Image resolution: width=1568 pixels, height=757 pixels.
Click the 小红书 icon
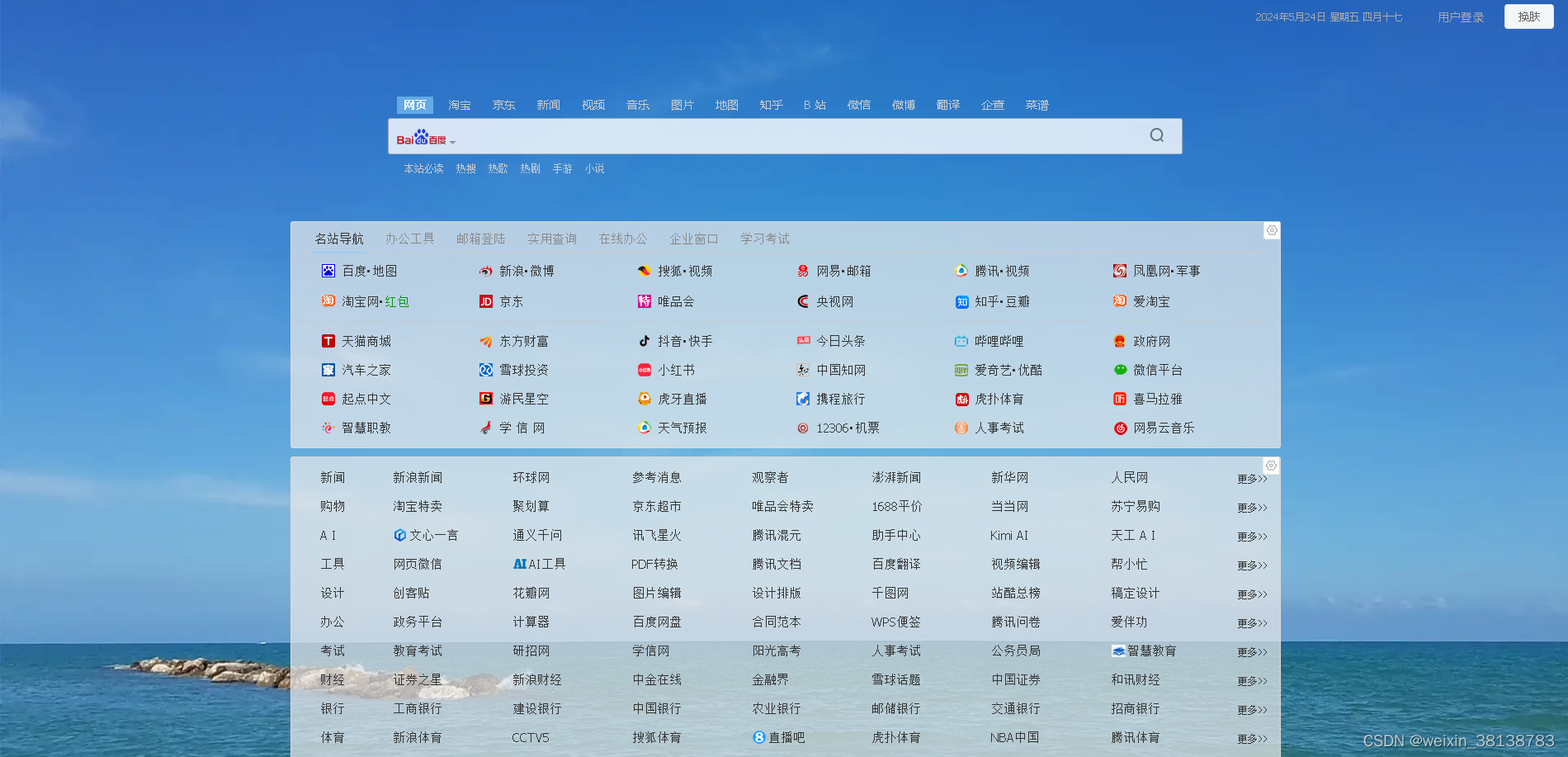click(645, 370)
